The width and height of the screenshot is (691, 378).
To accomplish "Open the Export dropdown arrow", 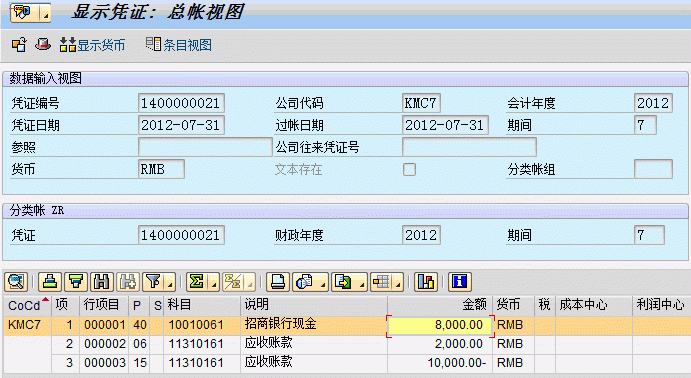I will (362, 282).
